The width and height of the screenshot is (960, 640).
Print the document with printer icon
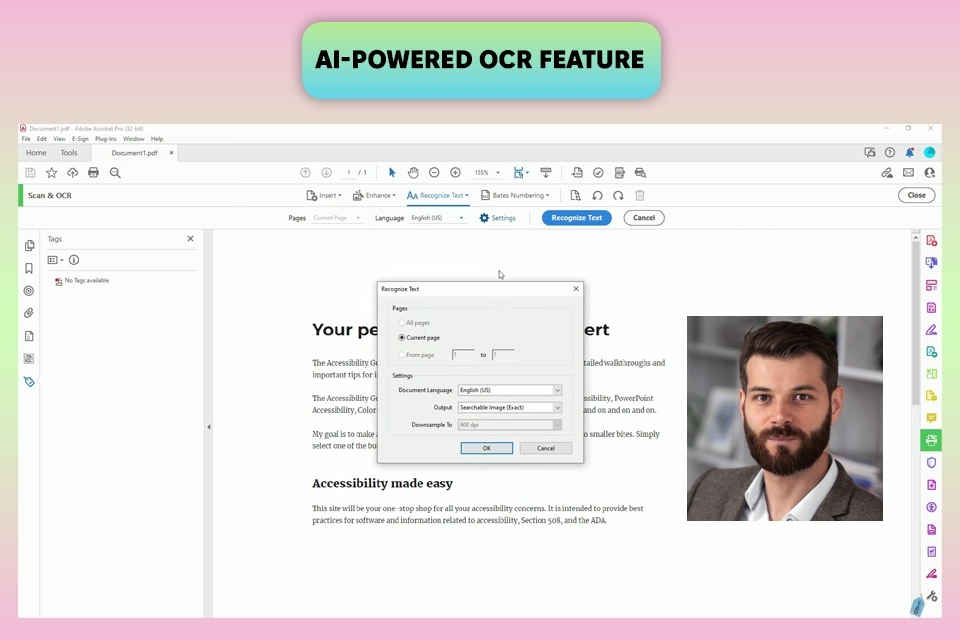[93, 173]
